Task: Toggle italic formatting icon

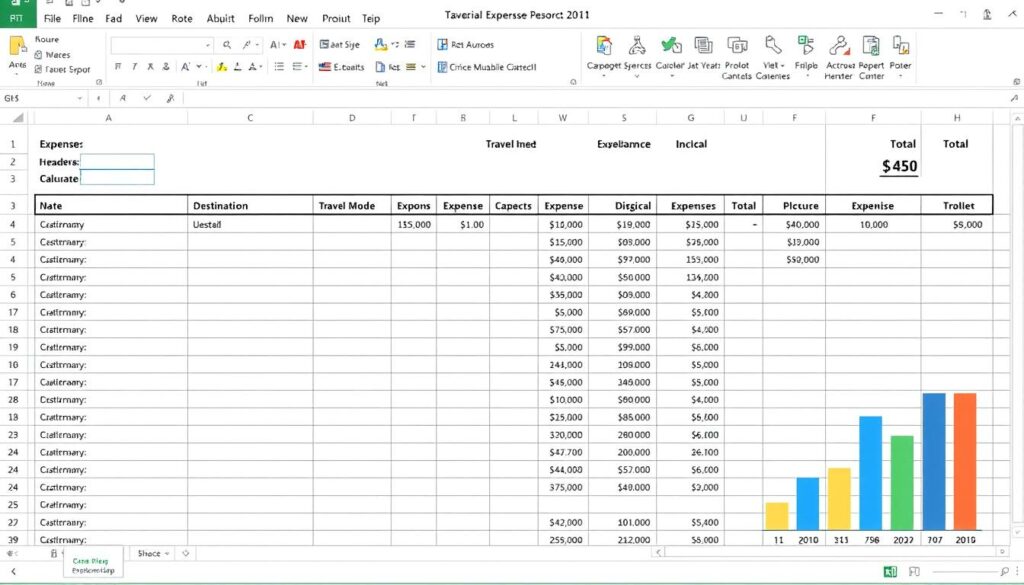Action: pos(134,66)
